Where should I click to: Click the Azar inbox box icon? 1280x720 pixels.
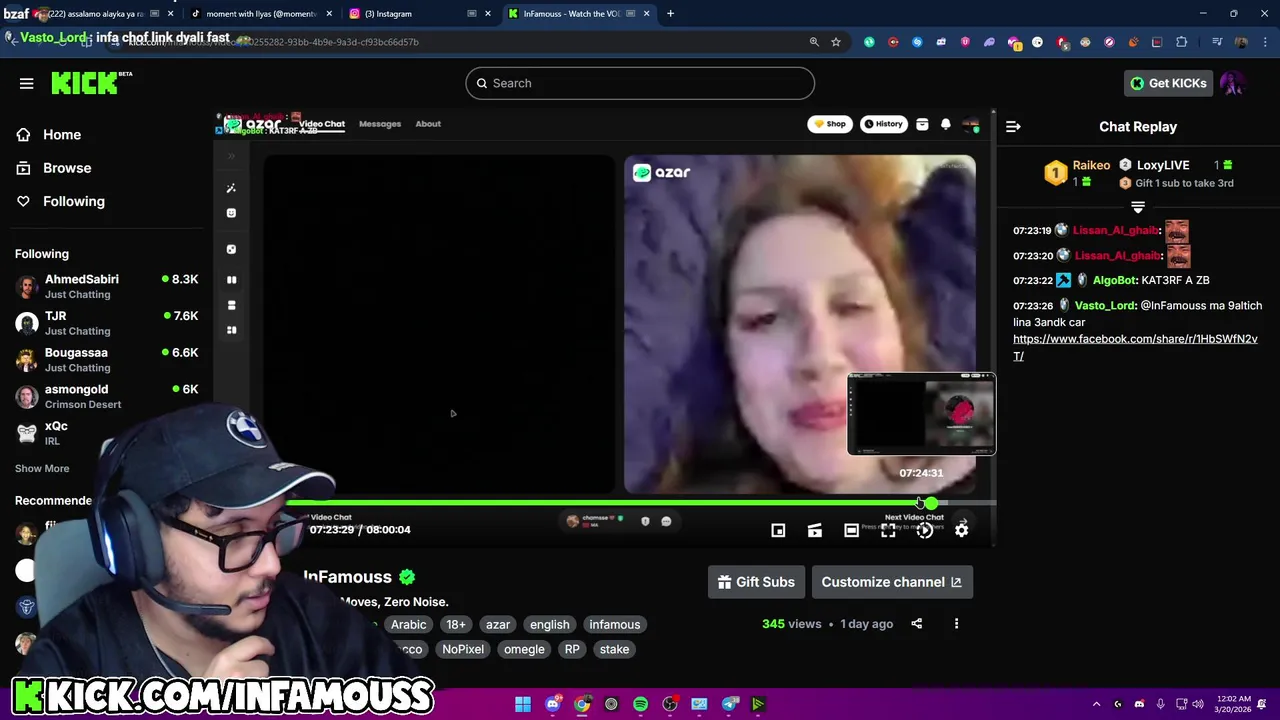tap(922, 124)
